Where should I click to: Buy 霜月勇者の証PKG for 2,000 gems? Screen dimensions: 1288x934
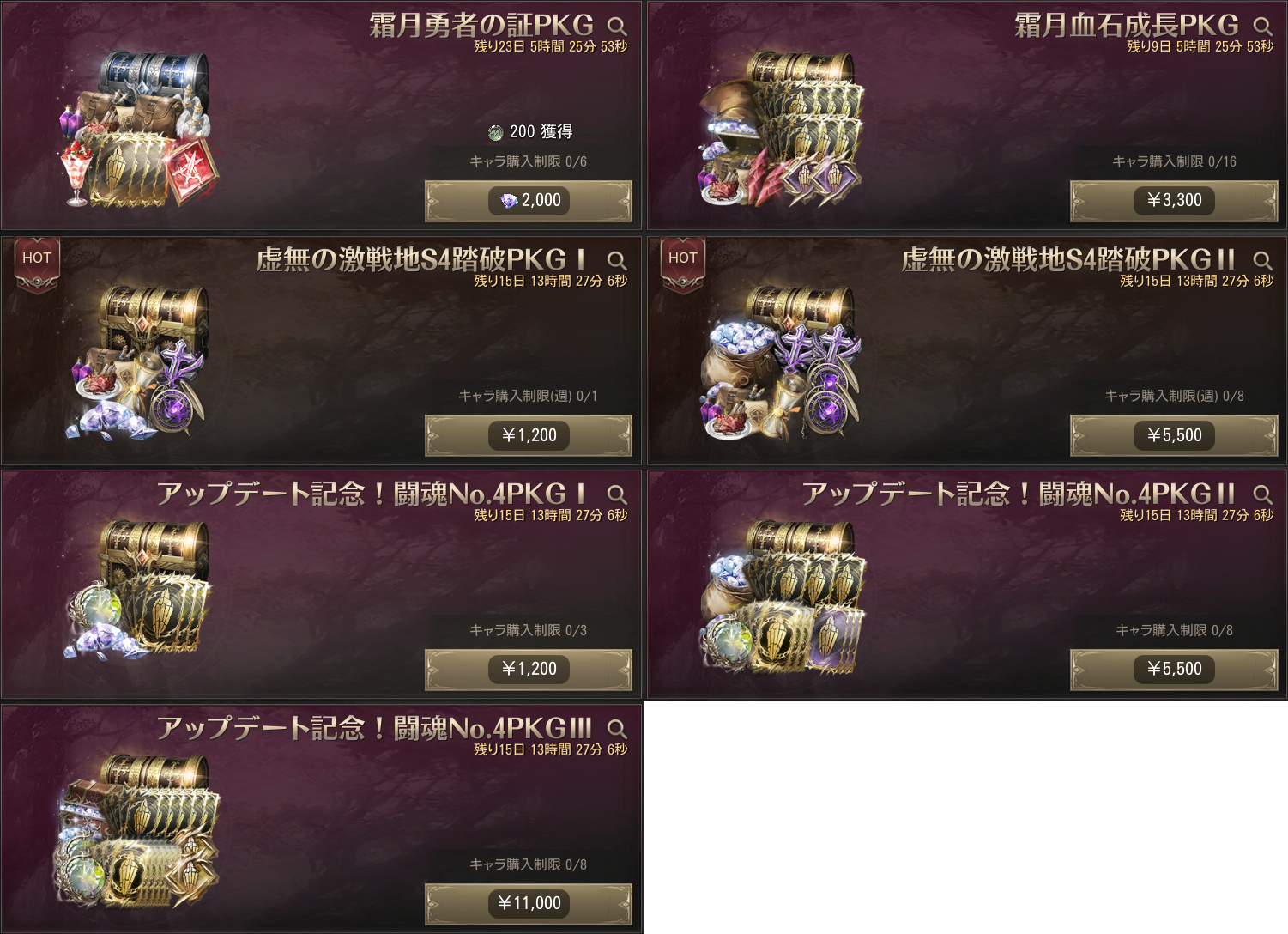click(x=529, y=201)
